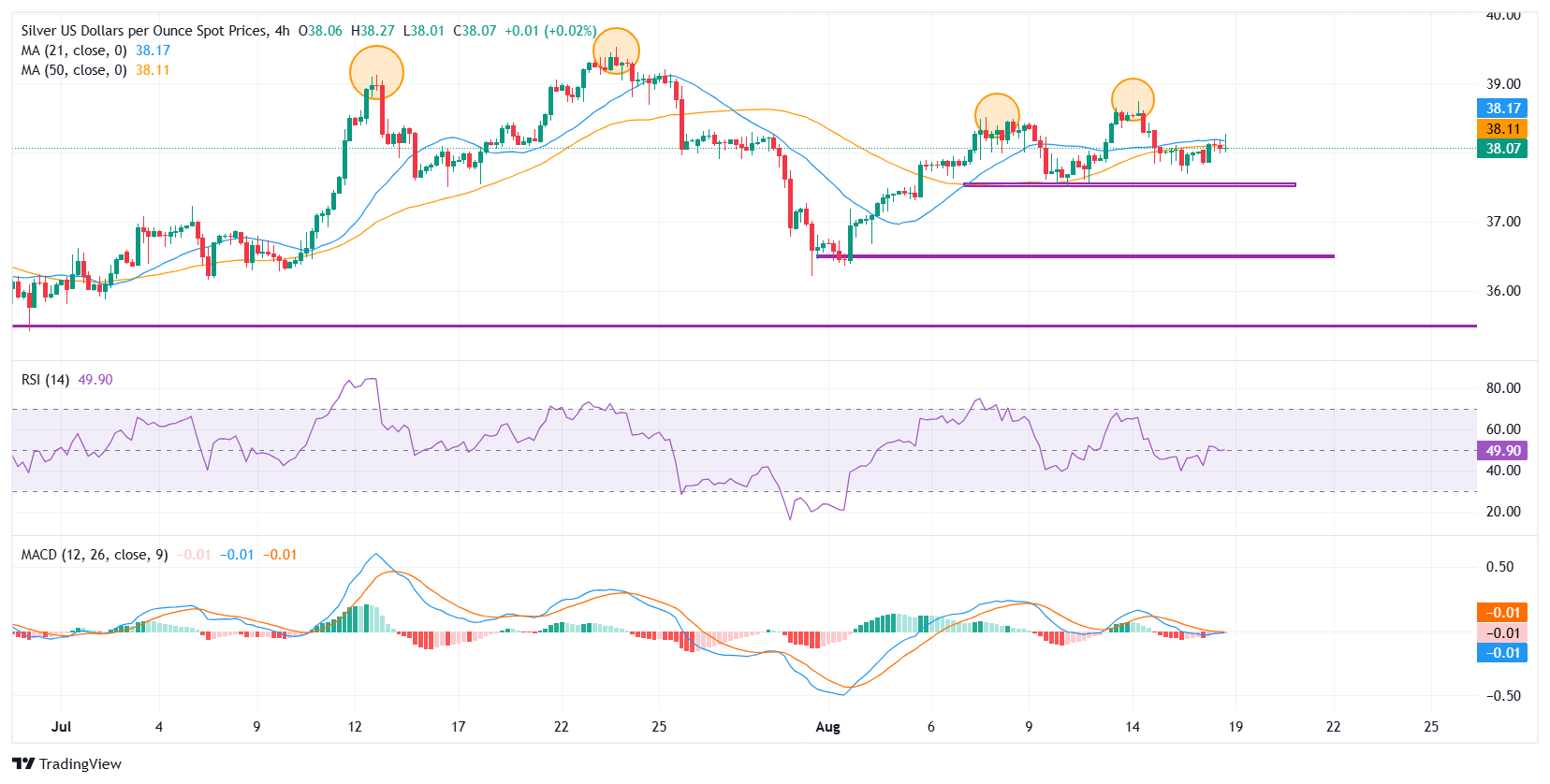Click the orange circle above the Aug 14 candles

tap(1133, 99)
